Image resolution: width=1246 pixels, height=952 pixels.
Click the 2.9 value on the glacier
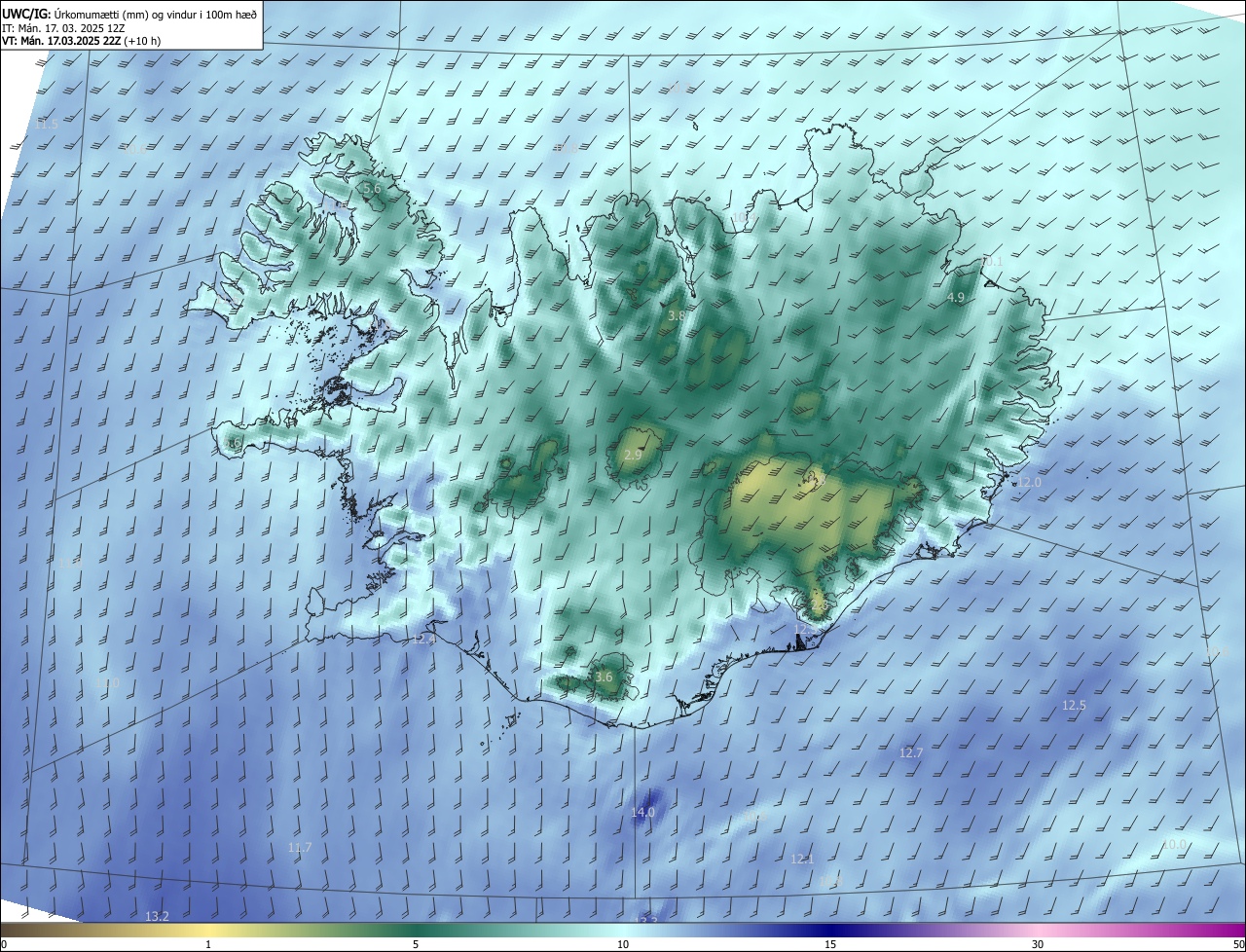coord(633,455)
